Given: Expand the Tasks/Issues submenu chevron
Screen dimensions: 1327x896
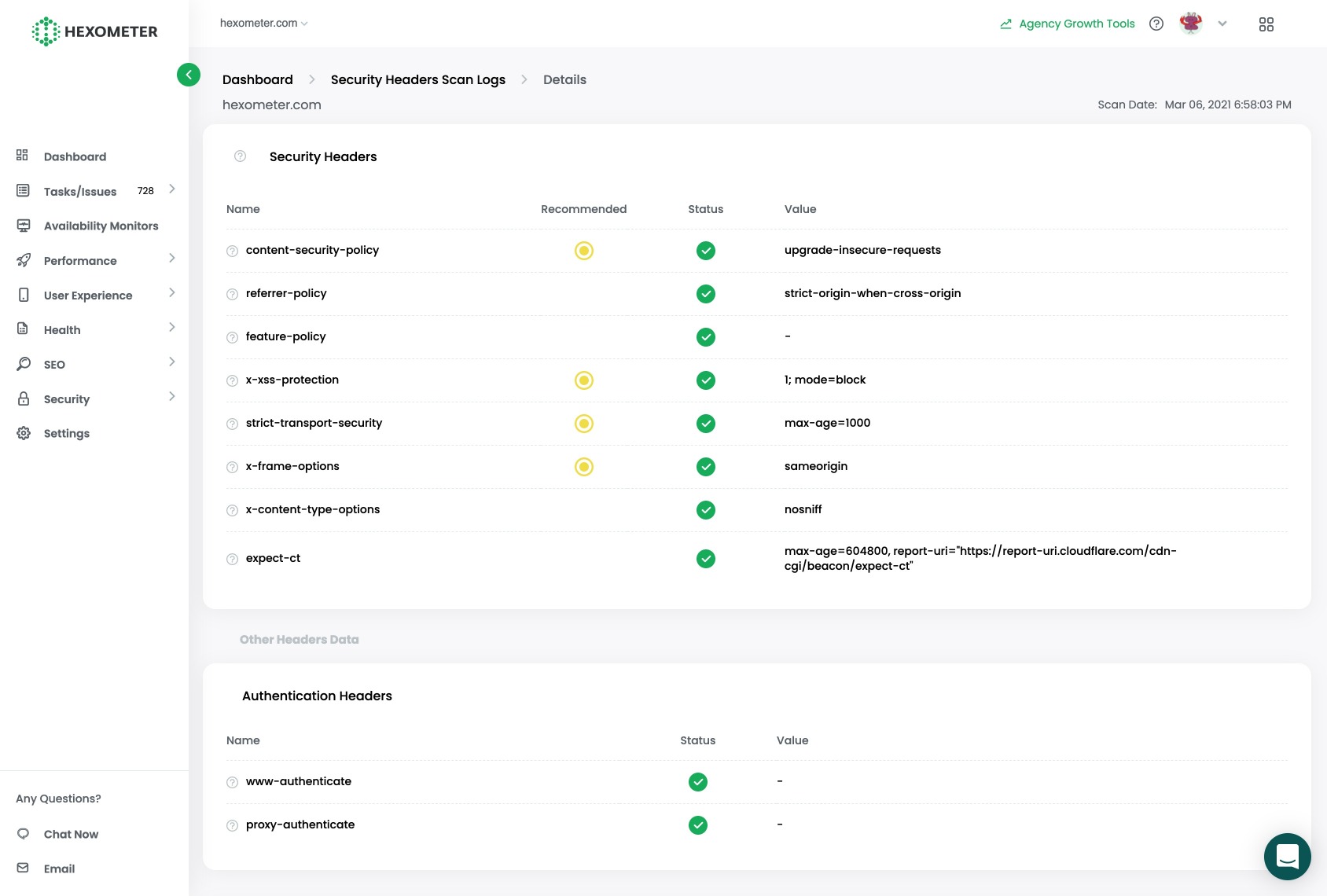Looking at the screenshot, I should click(171, 189).
